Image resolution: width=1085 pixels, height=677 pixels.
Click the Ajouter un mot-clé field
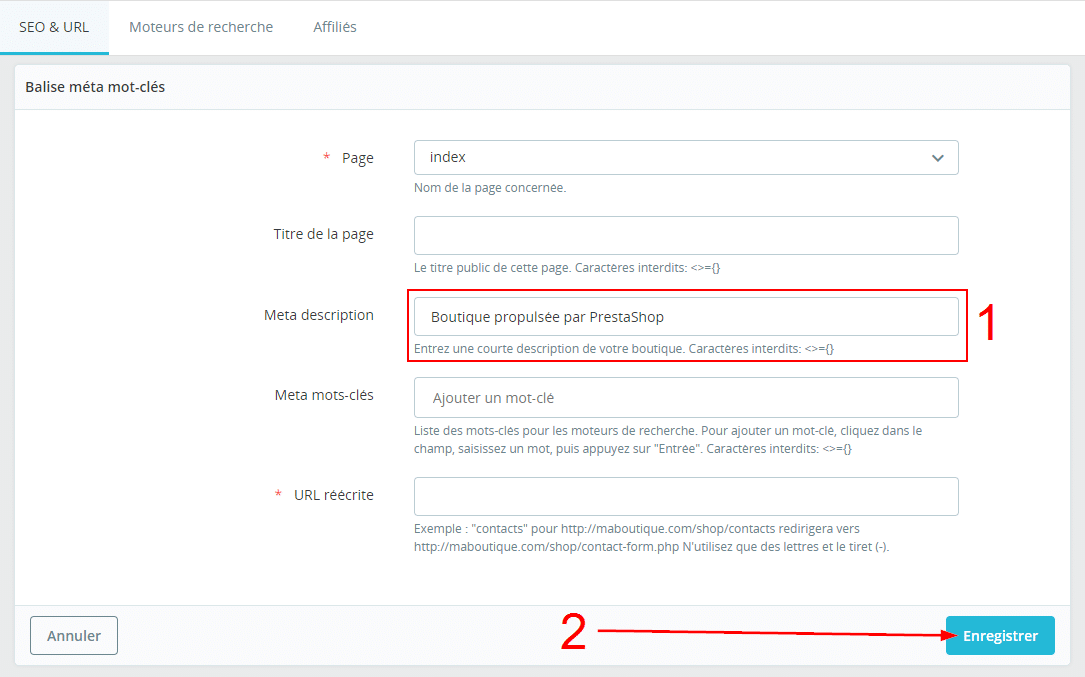click(x=686, y=397)
